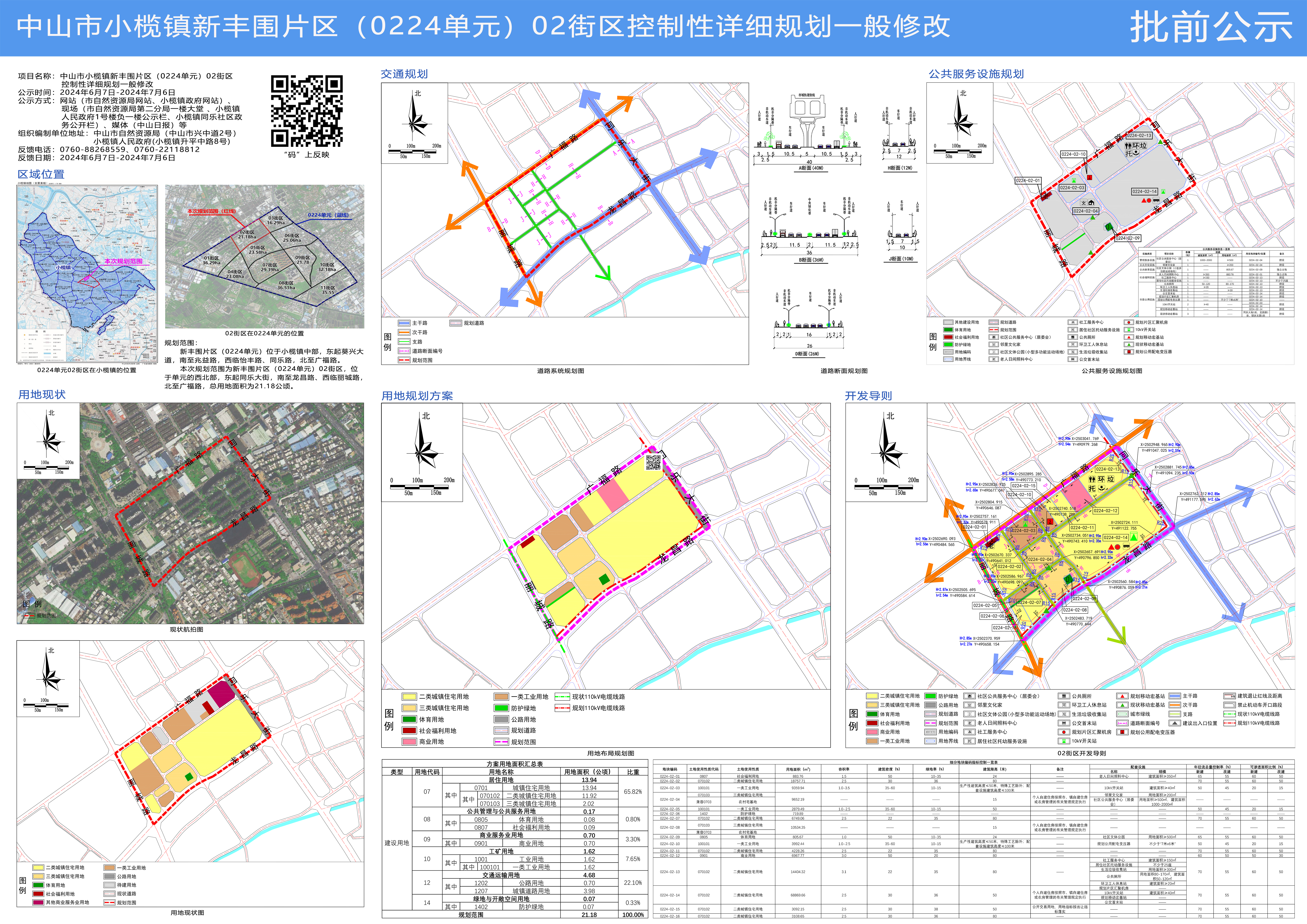
Task: Click the 小榄镇 location map thumbnail under 区域位置
Action: (87, 274)
